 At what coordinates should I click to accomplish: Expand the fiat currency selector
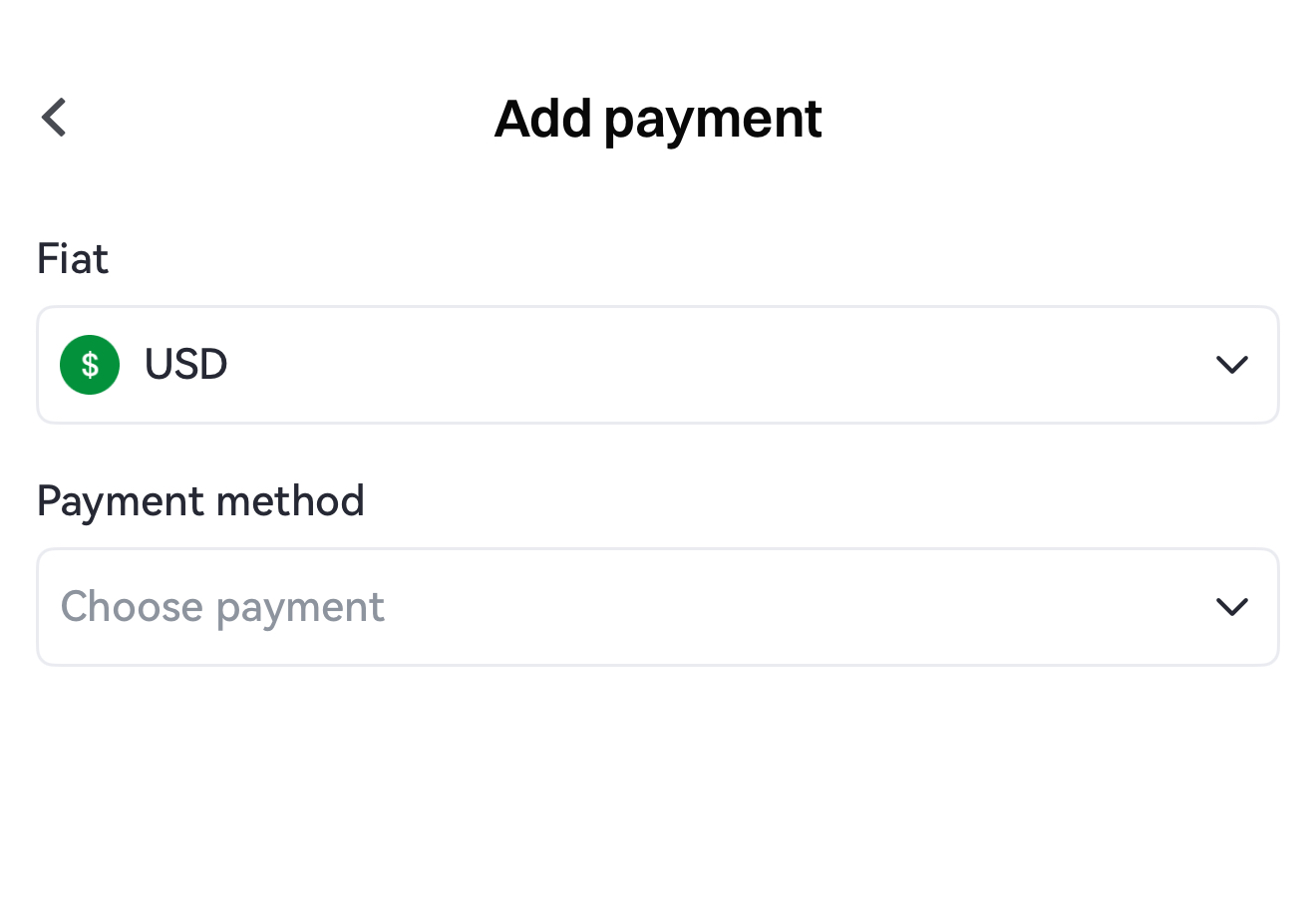click(x=658, y=365)
